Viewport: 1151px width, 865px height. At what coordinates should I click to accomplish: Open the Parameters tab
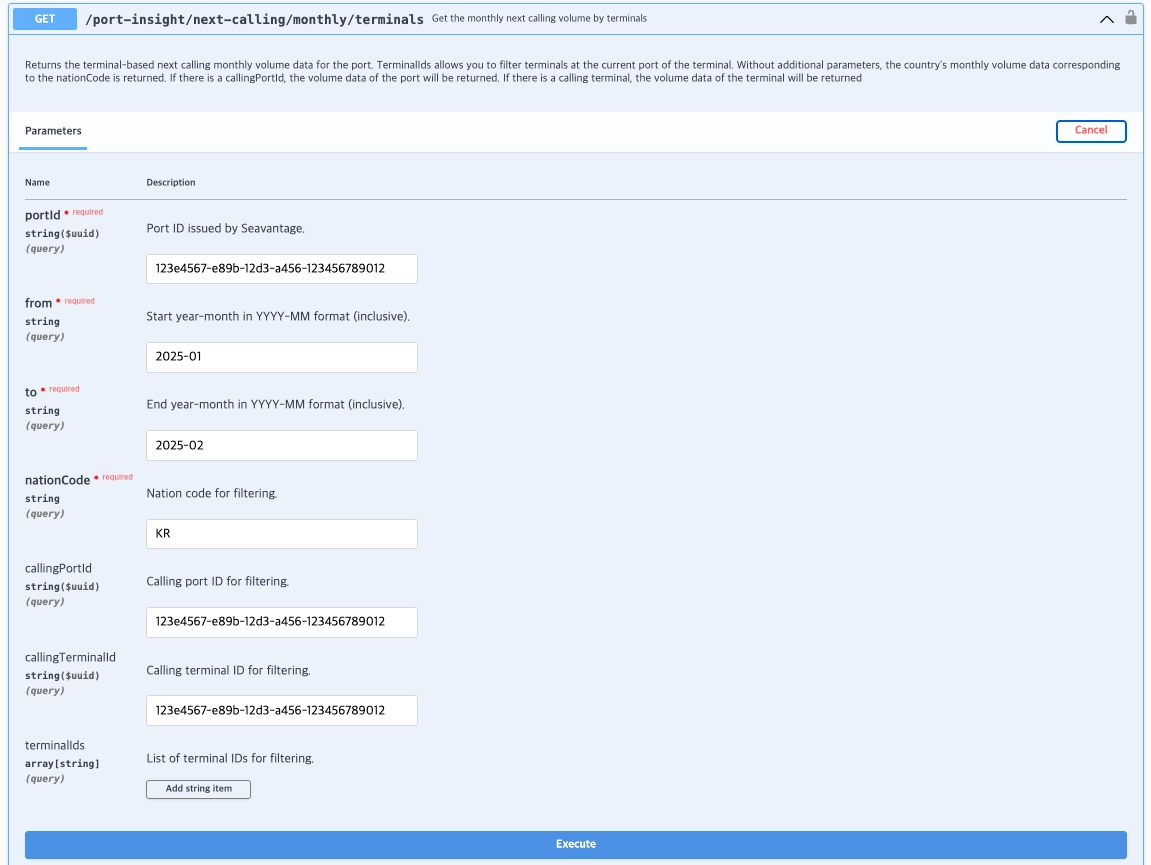pos(53,131)
